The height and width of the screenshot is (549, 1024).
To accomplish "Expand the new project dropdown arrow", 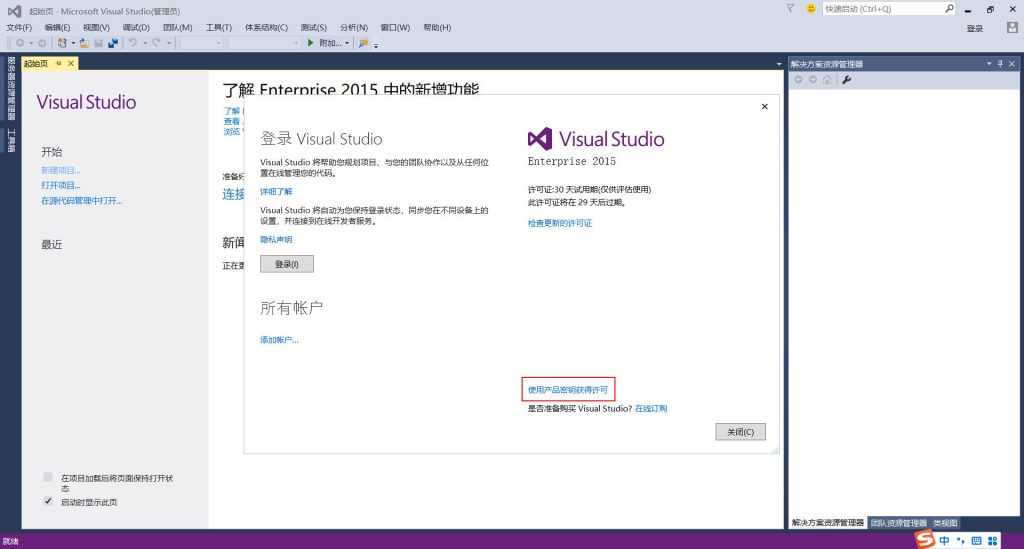I will (72, 44).
